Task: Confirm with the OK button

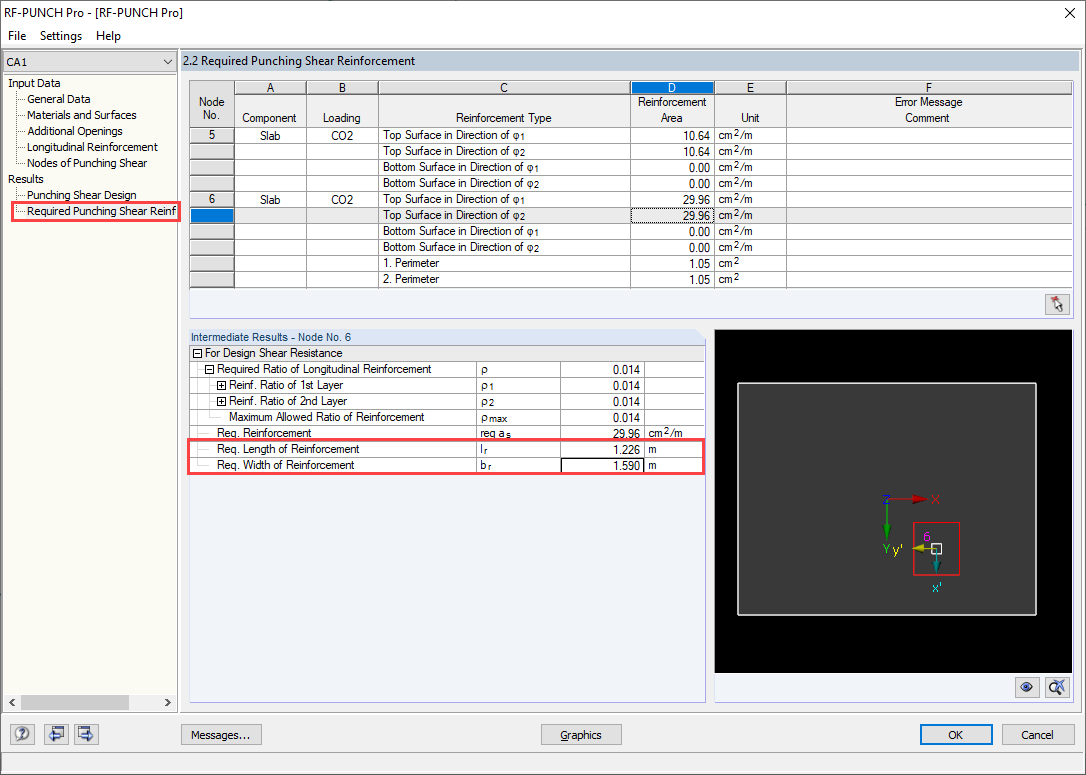Action: tap(956, 735)
